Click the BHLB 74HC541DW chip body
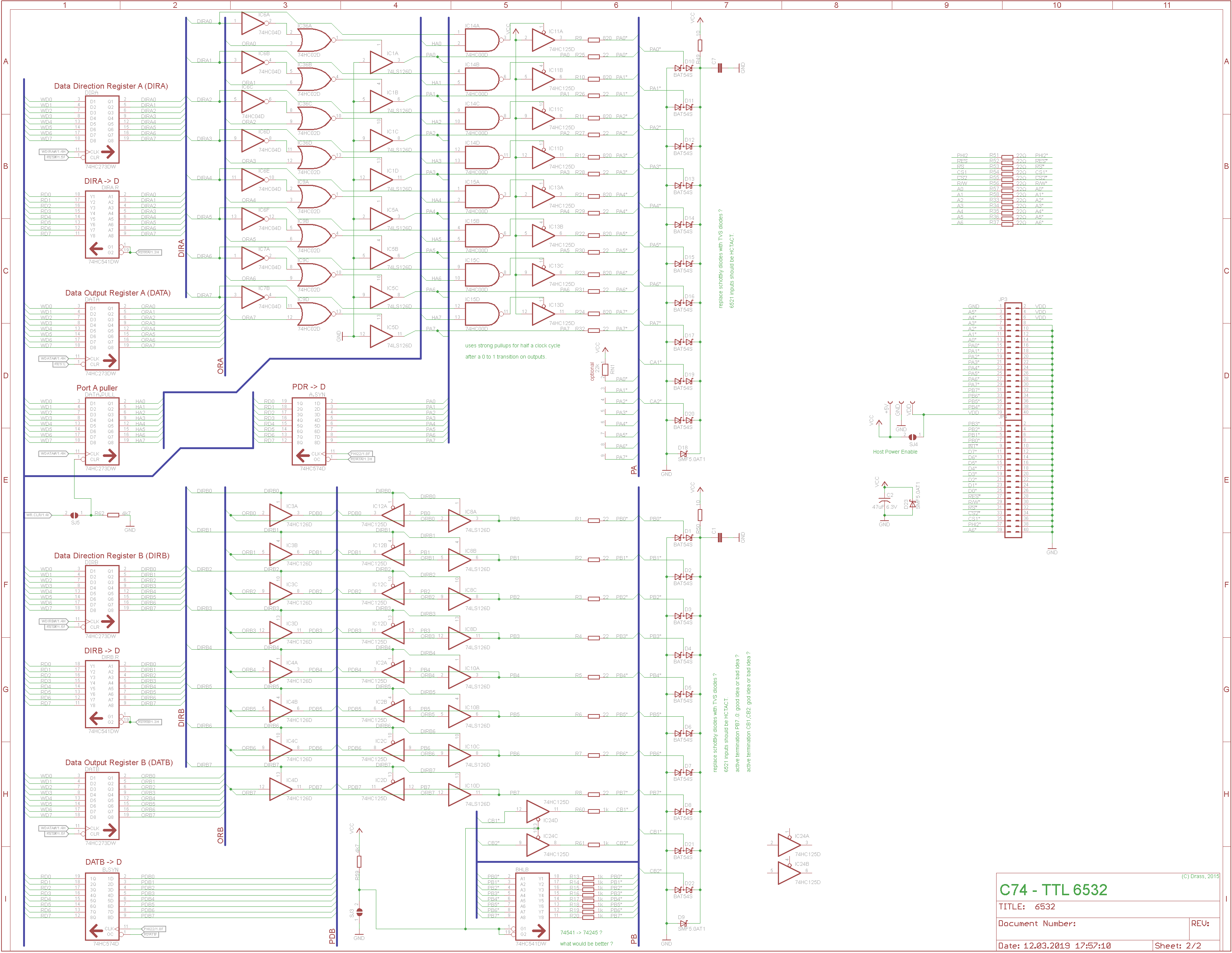1232x953 pixels. pyautogui.click(x=532, y=907)
